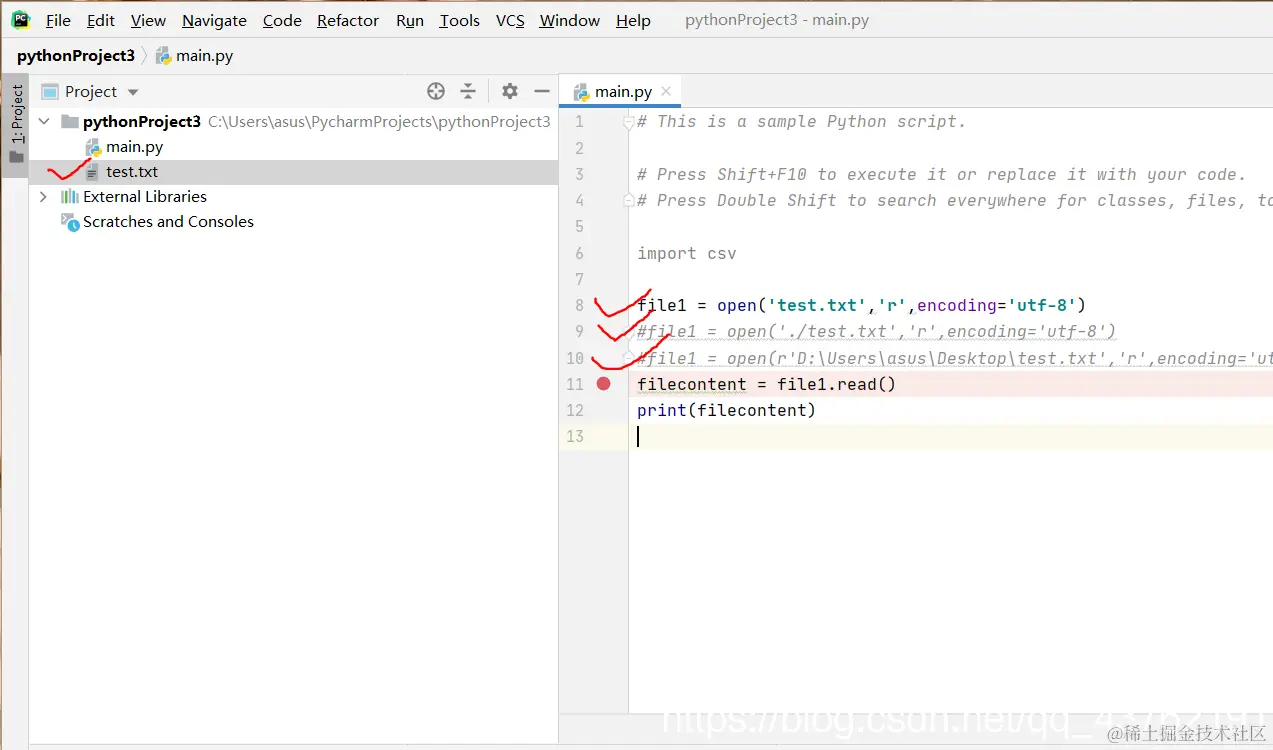
Task: Click the External Libraries bar chart icon
Action: coord(69,197)
